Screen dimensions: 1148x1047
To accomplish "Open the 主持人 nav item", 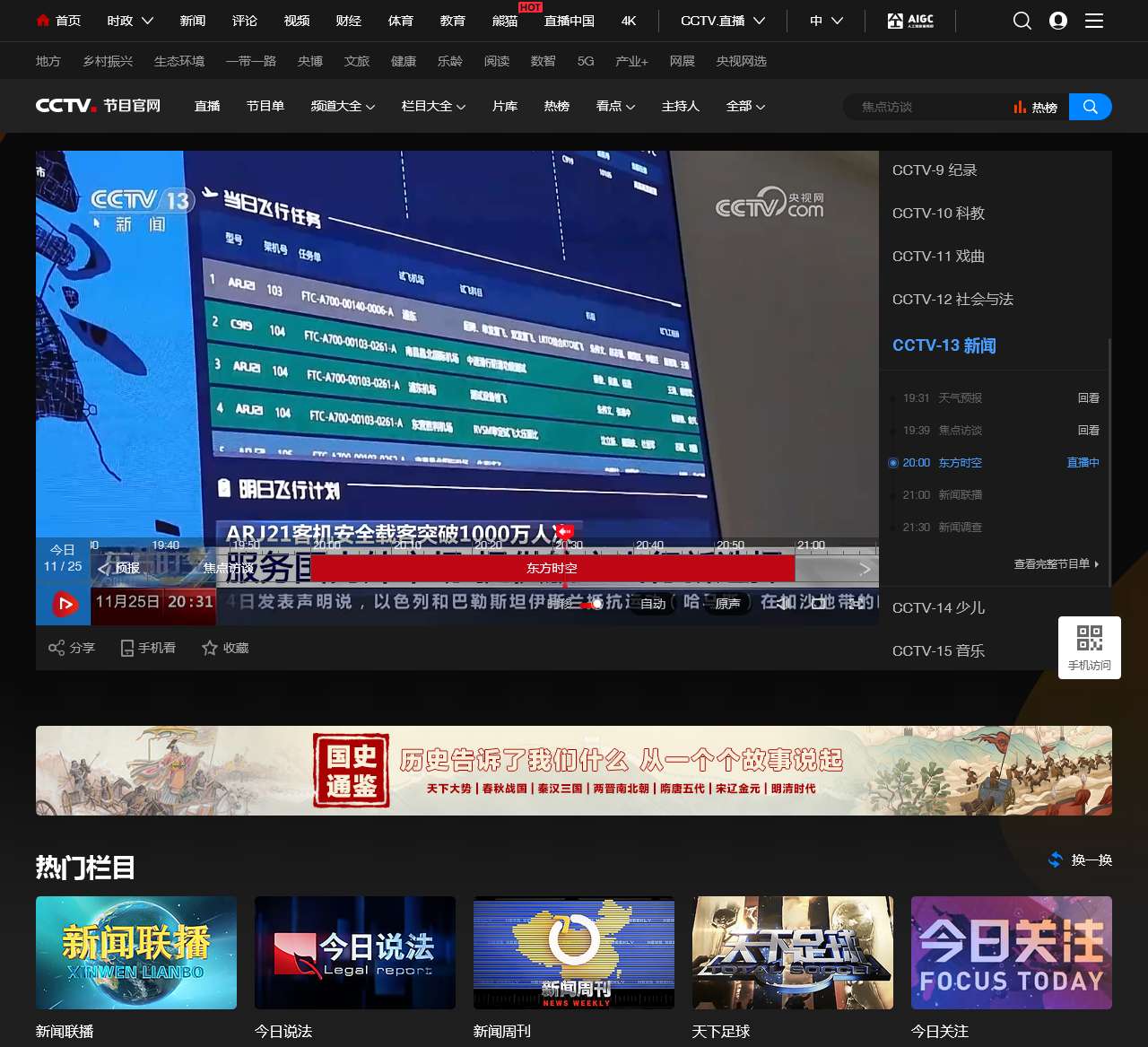I will tap(681, 106).
